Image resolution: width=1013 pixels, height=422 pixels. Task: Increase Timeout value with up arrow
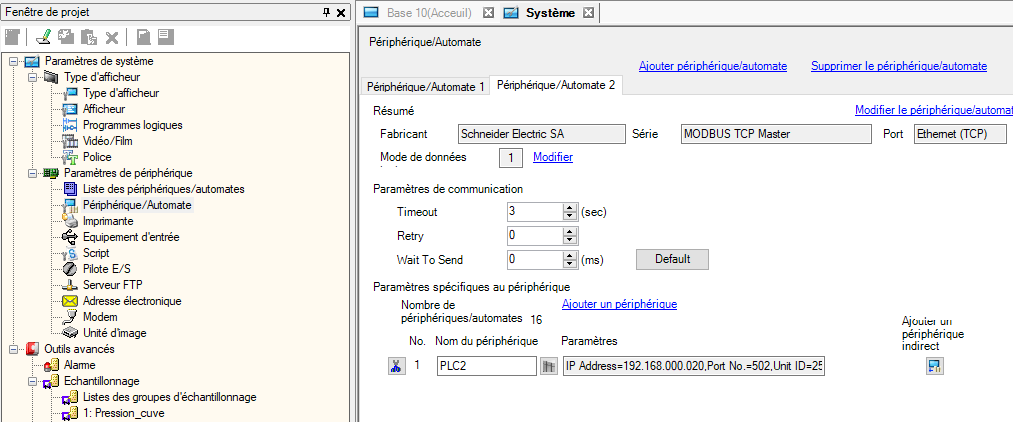coord(569,207)
